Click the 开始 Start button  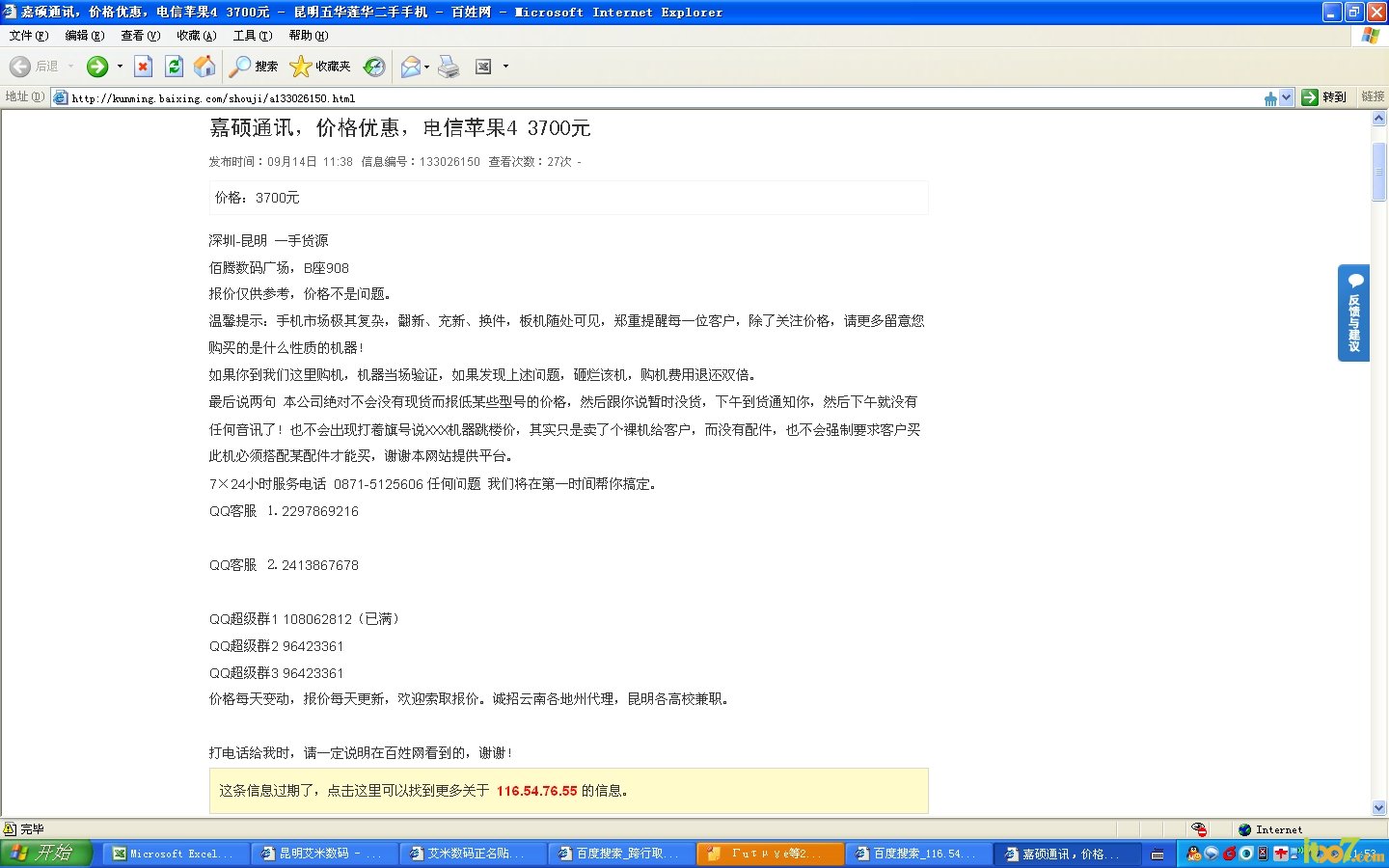click(x=45, y=854)
